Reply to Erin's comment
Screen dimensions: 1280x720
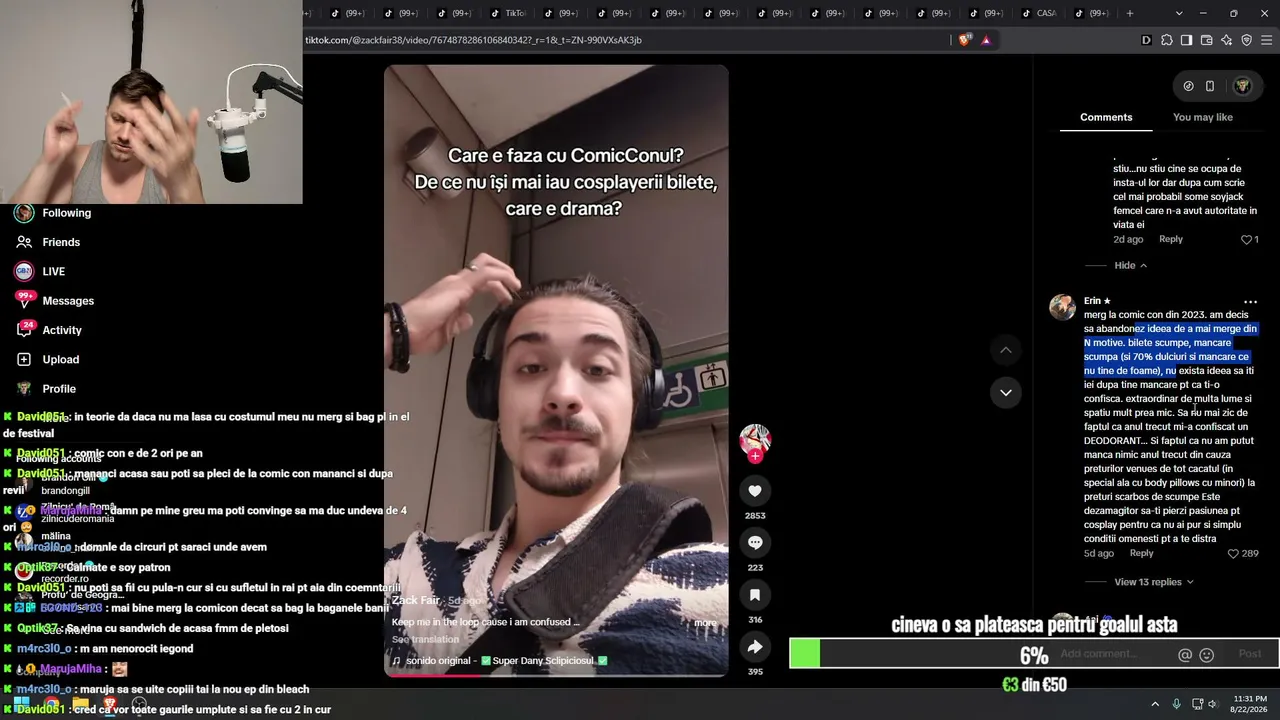[x=1141, y=553]
